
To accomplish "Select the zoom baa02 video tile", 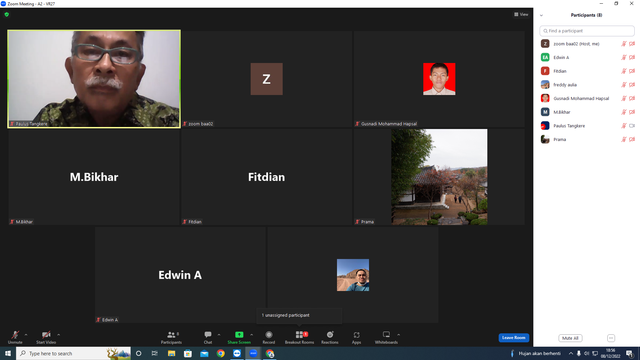I will click(x=267, y=79).
